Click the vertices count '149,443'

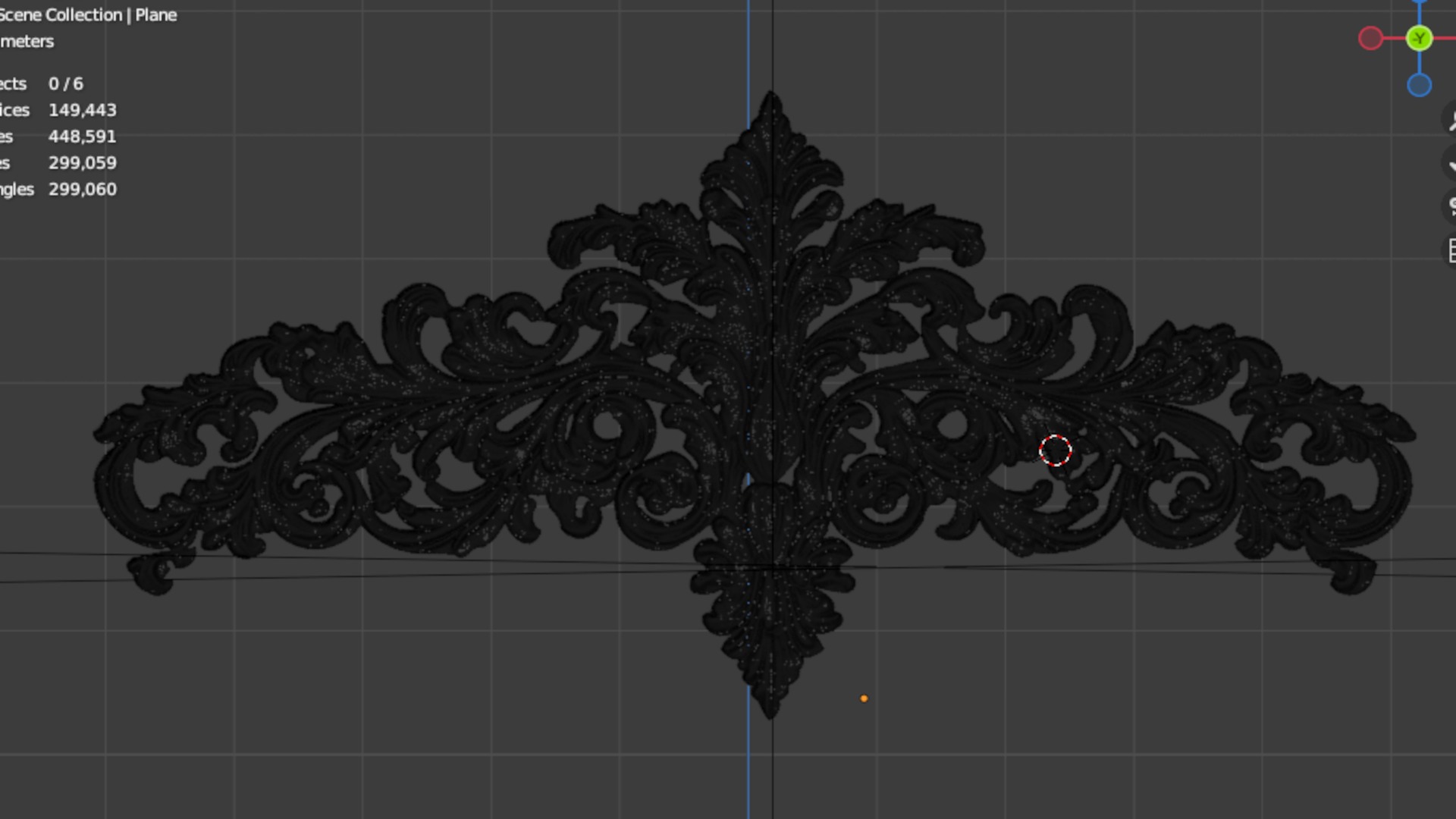point(83,110)
